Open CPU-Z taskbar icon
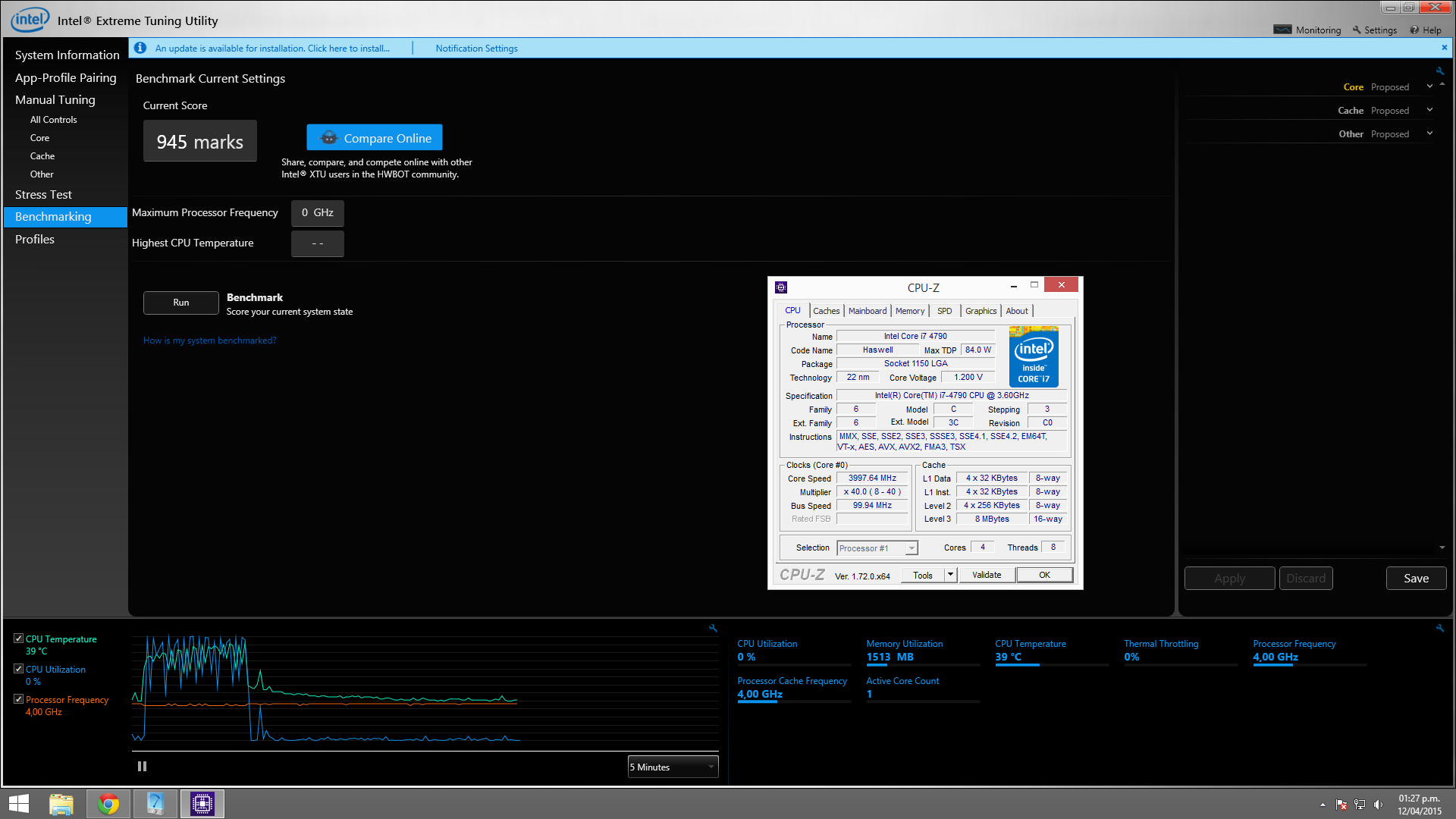This screenshot has width=1456, height=819. tap(202, 804)
